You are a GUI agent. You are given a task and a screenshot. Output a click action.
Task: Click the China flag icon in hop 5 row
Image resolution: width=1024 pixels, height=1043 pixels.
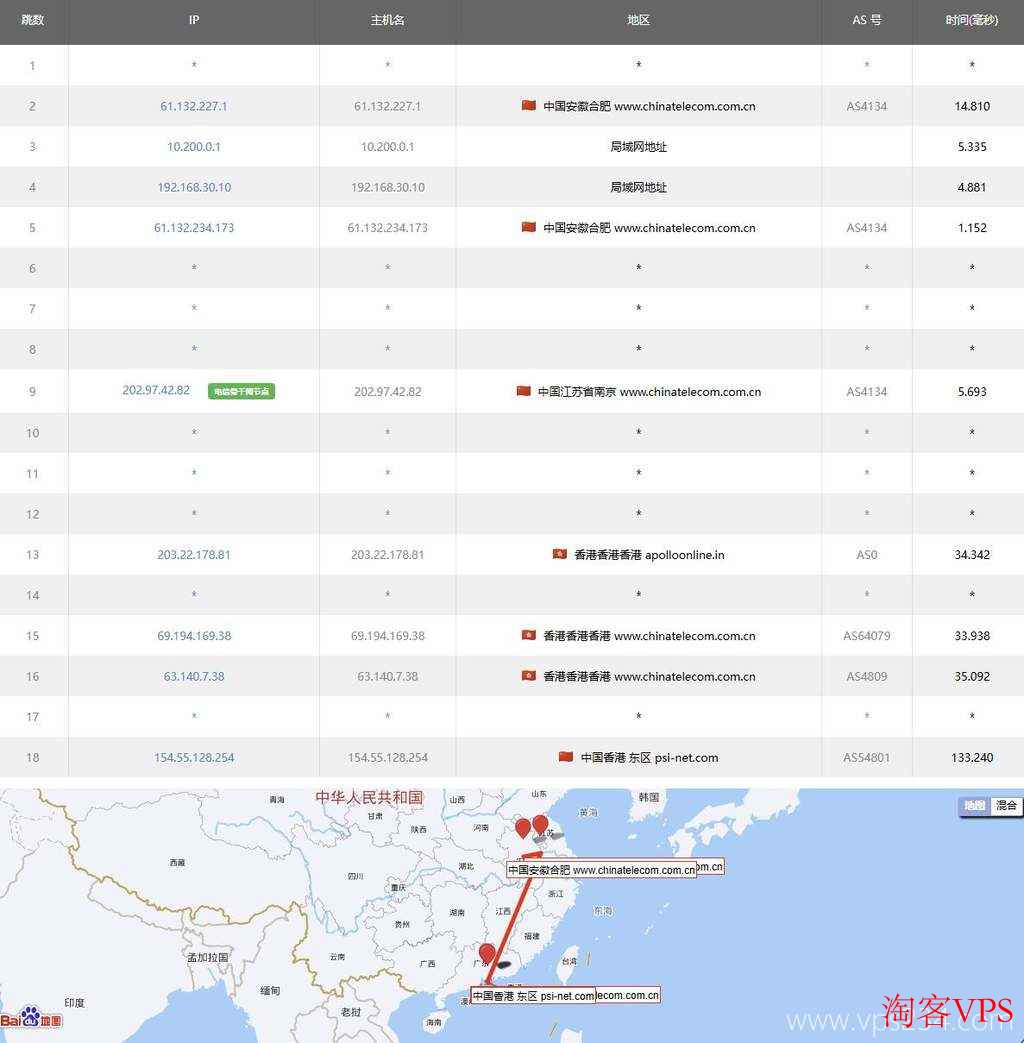coord(528,227)
